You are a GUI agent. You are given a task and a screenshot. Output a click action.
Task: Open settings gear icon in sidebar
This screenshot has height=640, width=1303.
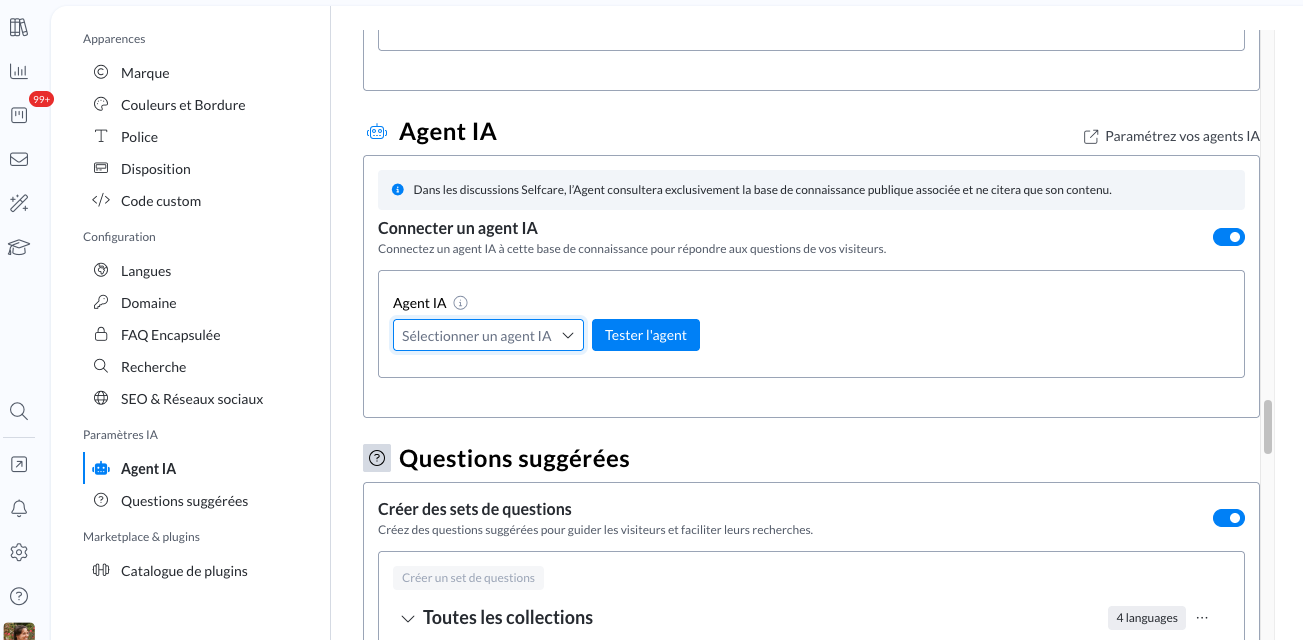pos(18,552)
